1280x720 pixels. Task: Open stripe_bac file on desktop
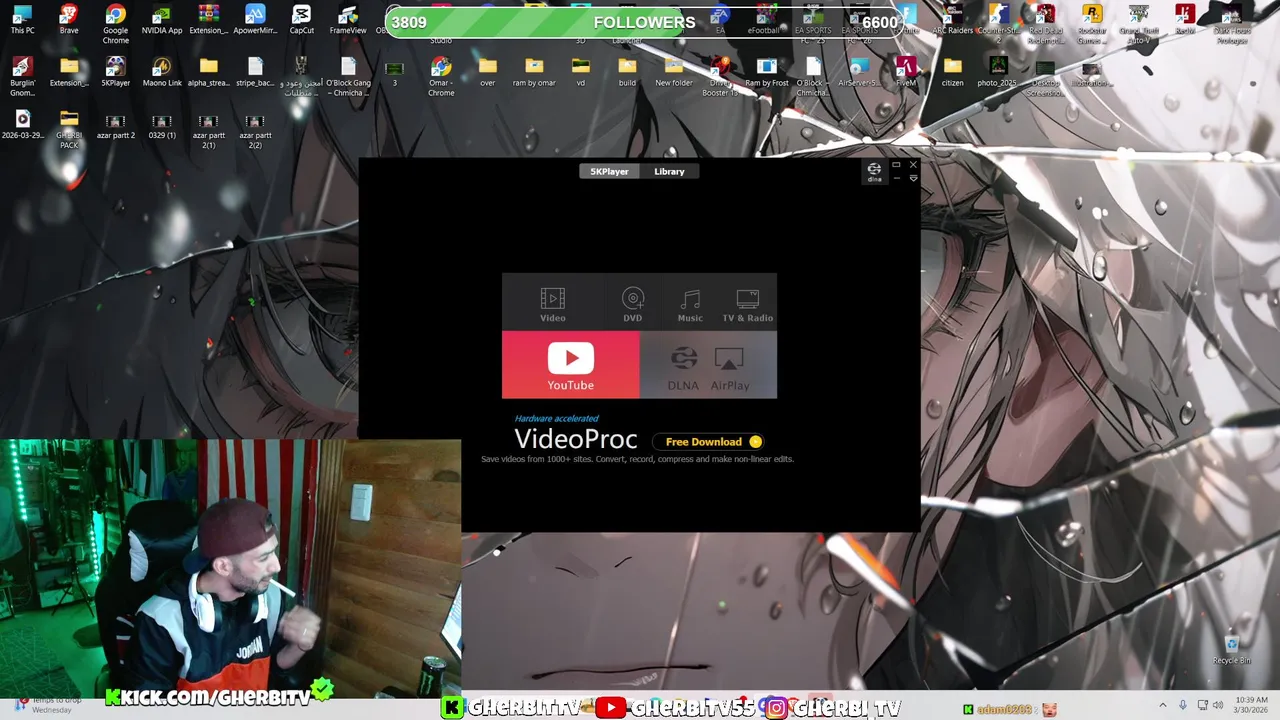point(255,72)
